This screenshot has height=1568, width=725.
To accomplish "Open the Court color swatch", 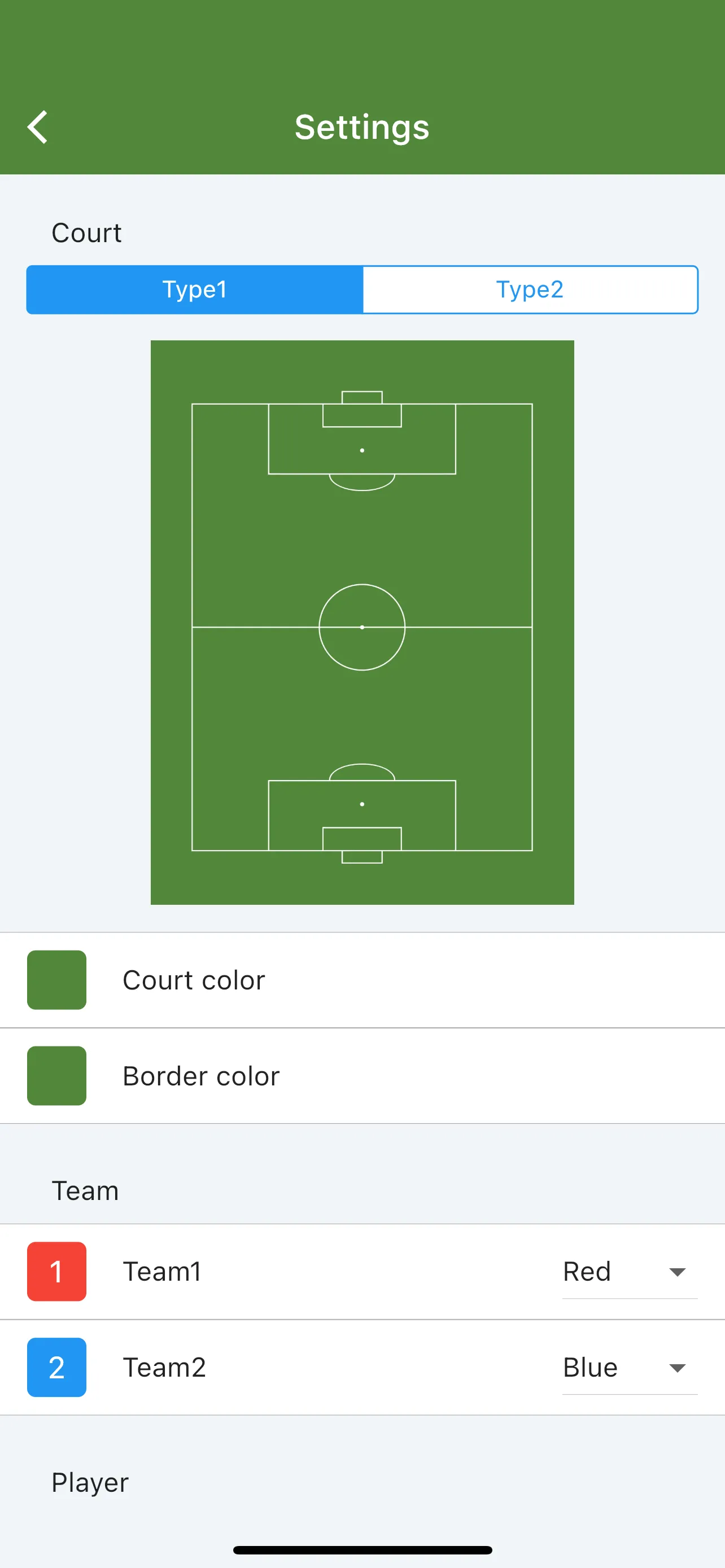I will click(56, 980).
